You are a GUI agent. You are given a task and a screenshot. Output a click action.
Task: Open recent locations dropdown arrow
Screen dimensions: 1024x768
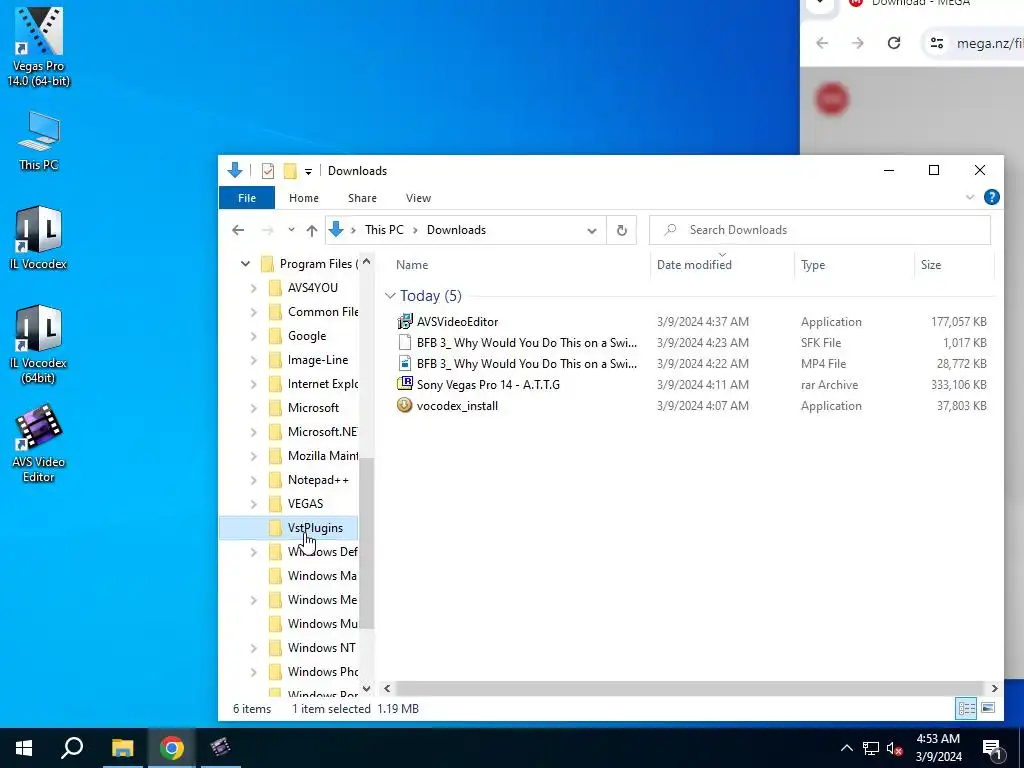(291, 230)
